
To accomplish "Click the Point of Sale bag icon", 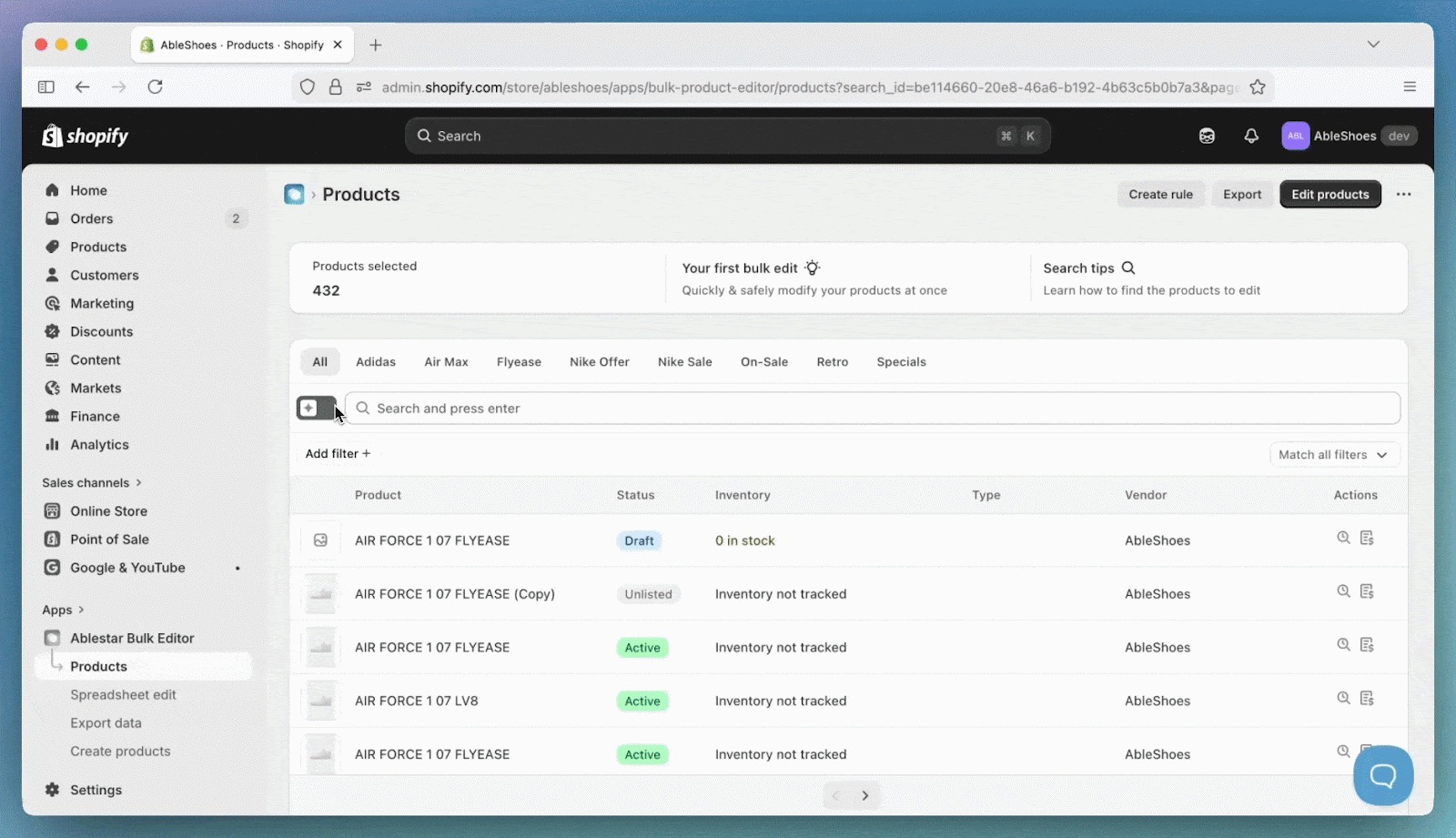I will pyautogui.click(x=52, y=540).
